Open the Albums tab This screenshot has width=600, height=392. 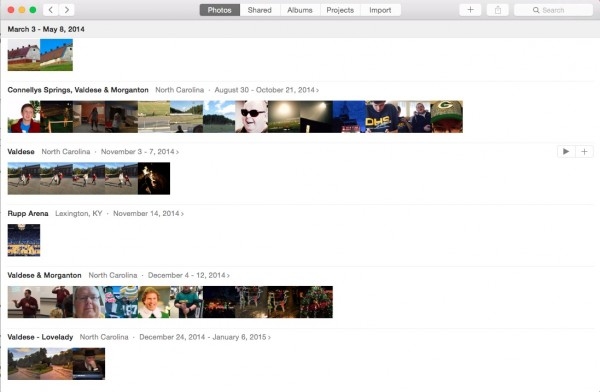(300, 10)
